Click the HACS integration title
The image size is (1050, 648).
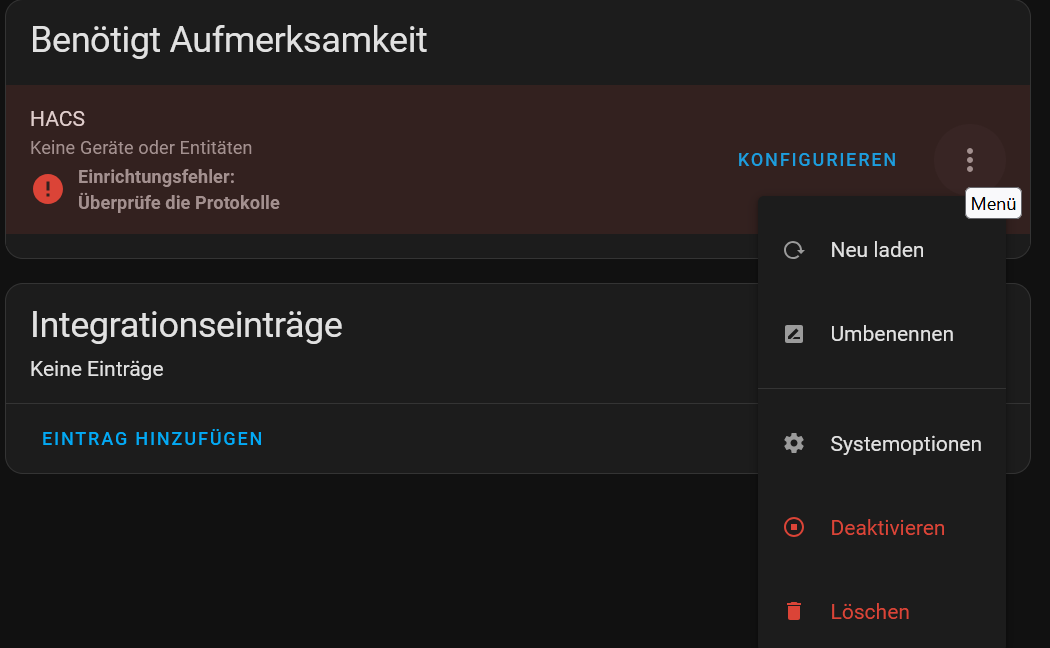coord(58,119)
